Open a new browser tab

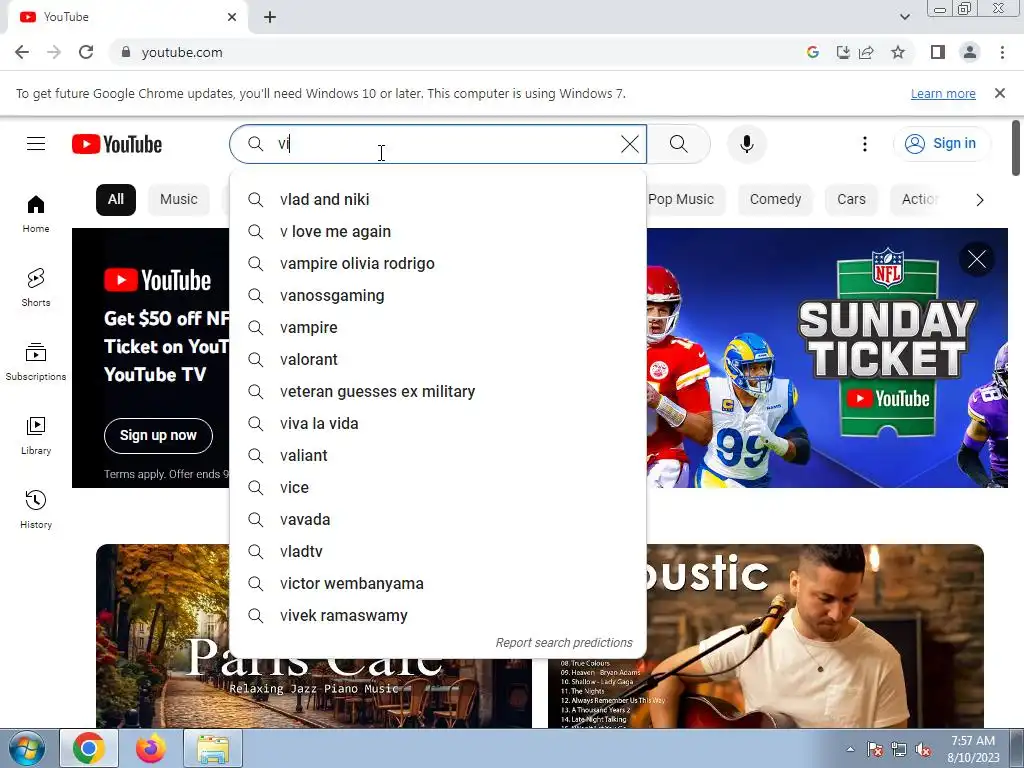pos(270,17)
